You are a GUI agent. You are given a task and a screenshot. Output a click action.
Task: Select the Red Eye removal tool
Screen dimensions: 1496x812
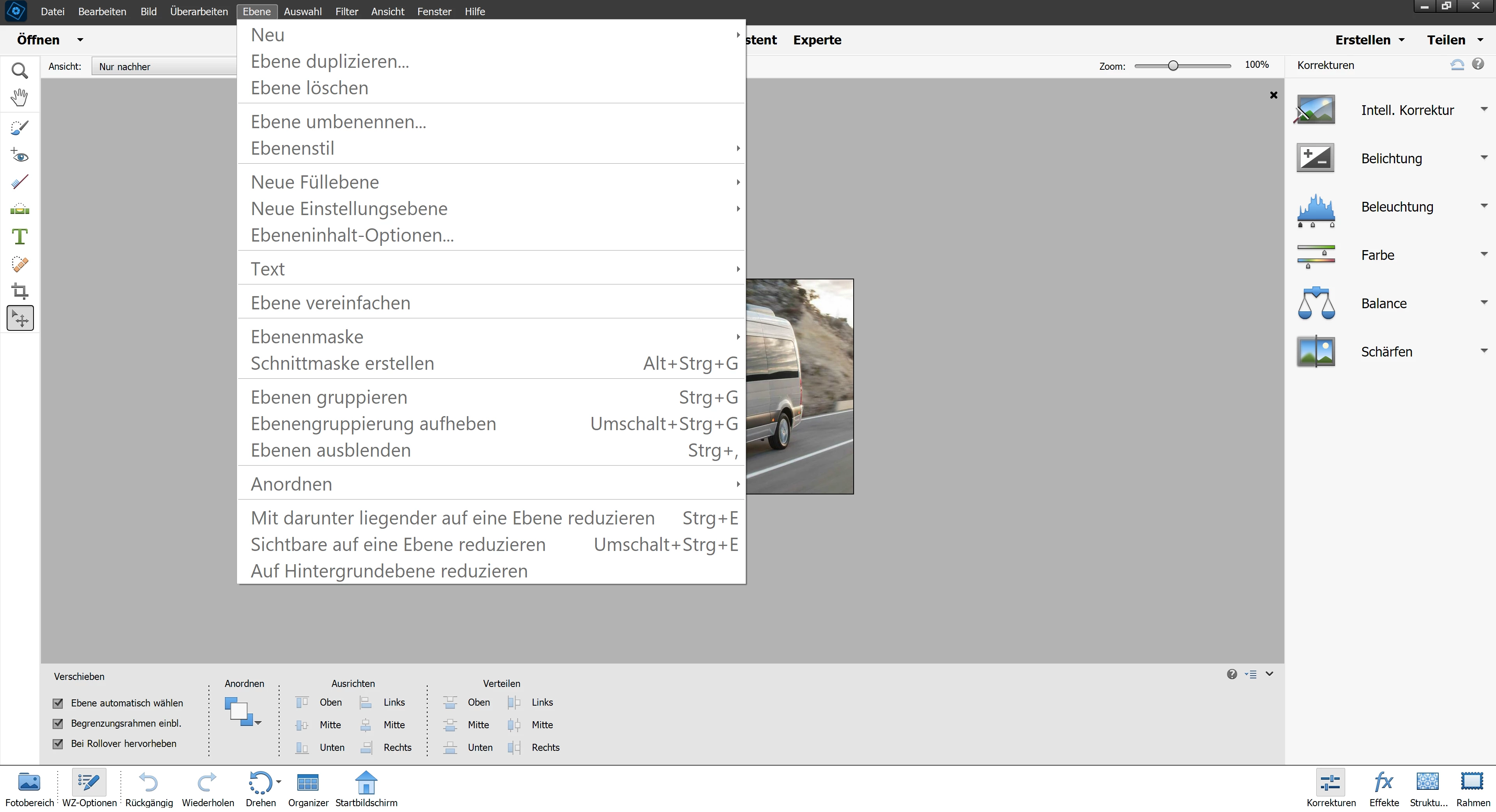[20, 155]
